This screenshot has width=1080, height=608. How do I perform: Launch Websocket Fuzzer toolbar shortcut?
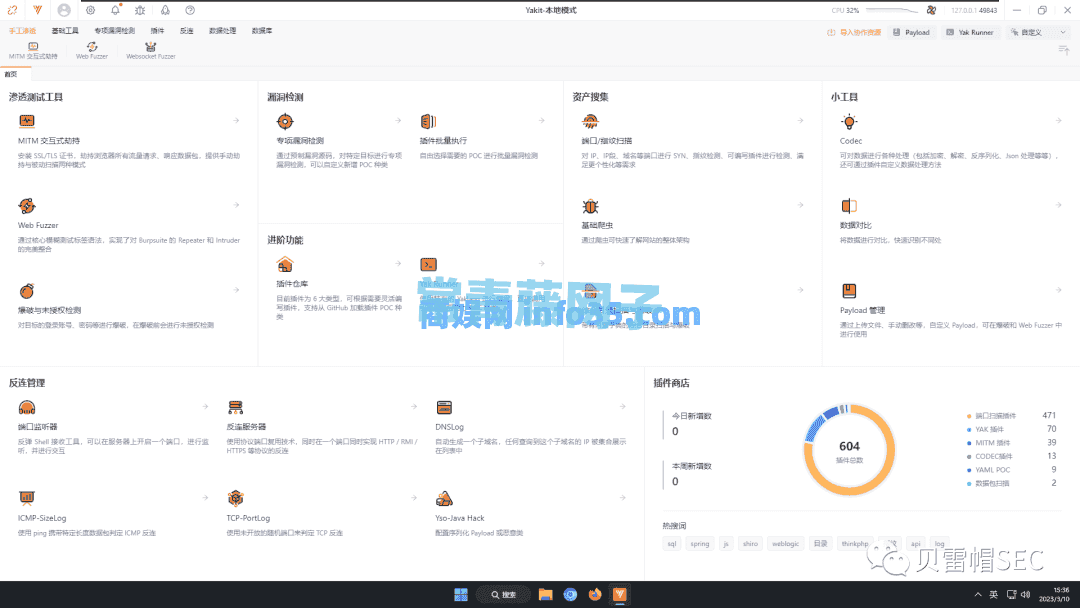click(151, 51)
